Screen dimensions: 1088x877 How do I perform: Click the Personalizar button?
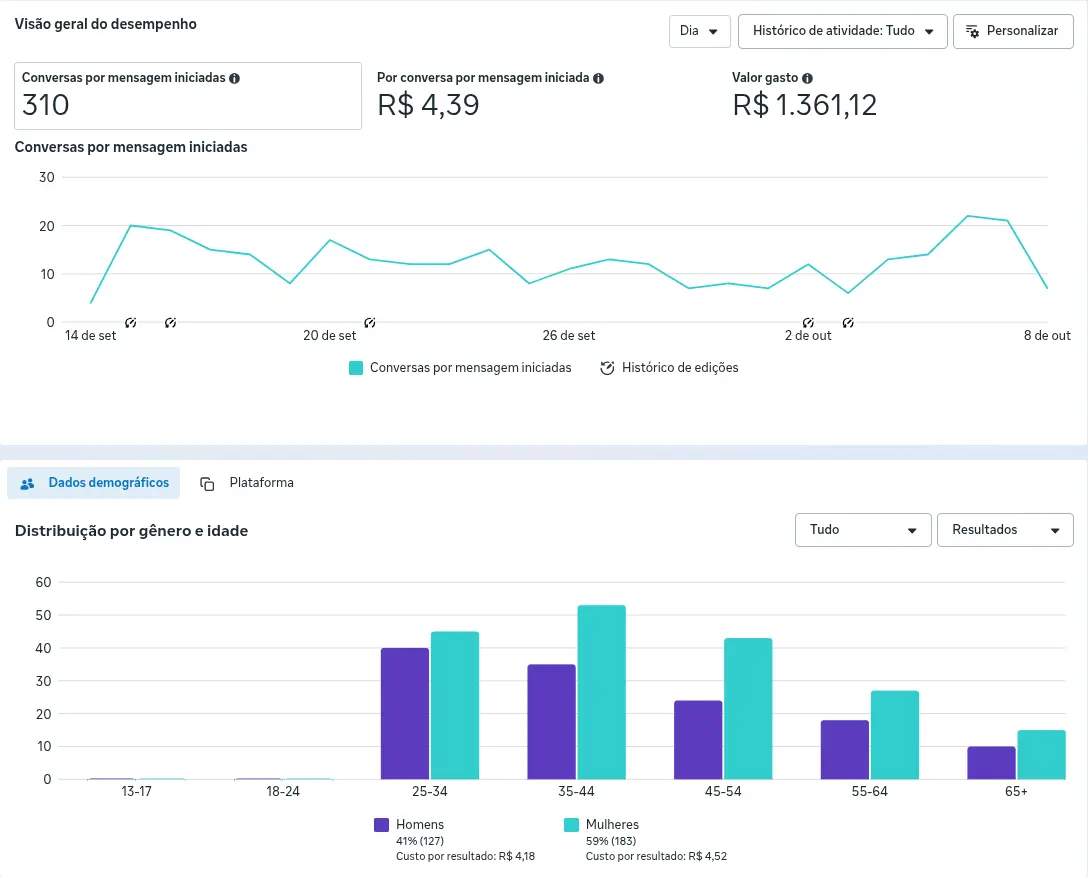[x=1013, y=31]
